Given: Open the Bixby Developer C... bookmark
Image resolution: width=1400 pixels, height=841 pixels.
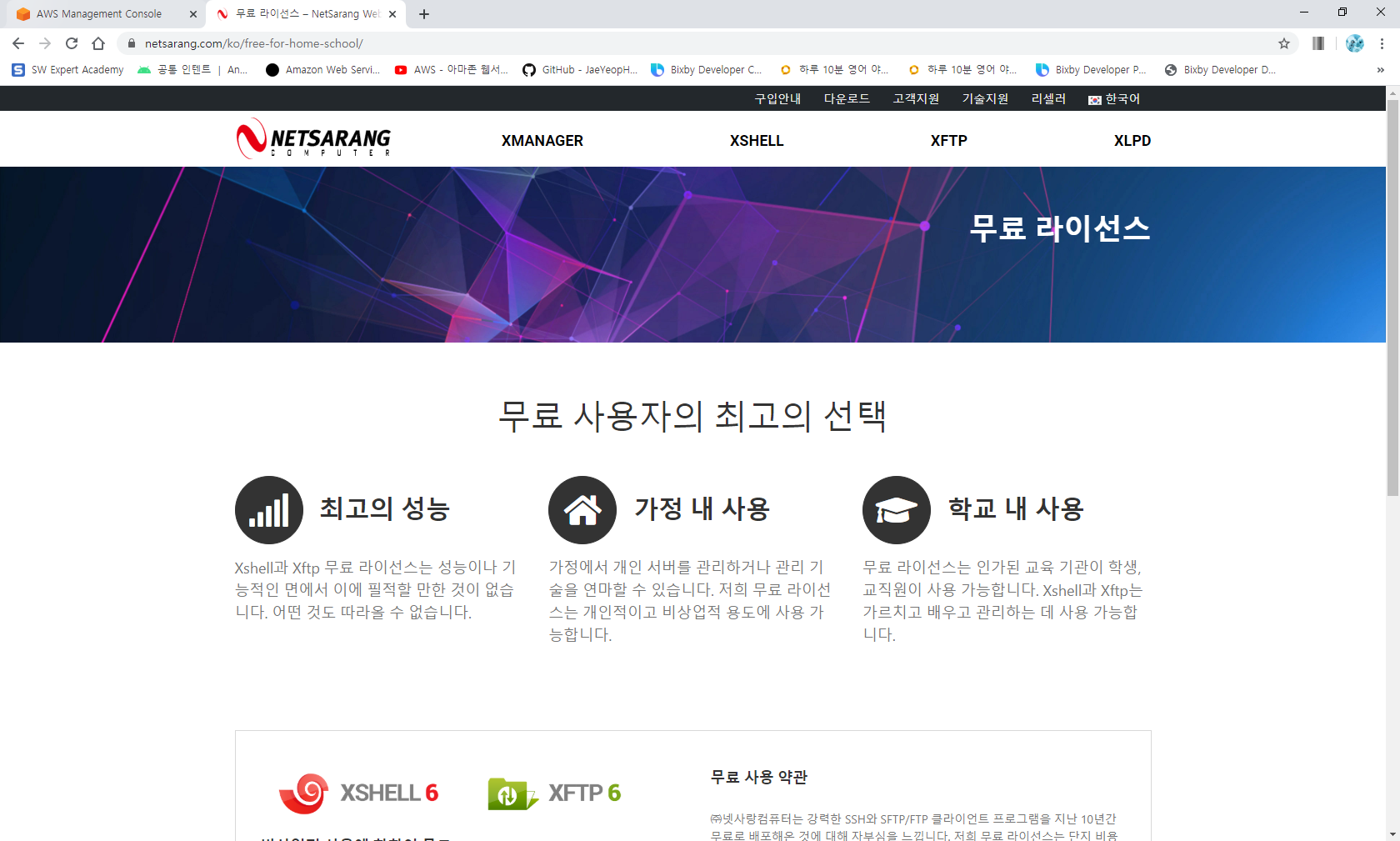Looking at the screenshot, I should click(707, 70).
